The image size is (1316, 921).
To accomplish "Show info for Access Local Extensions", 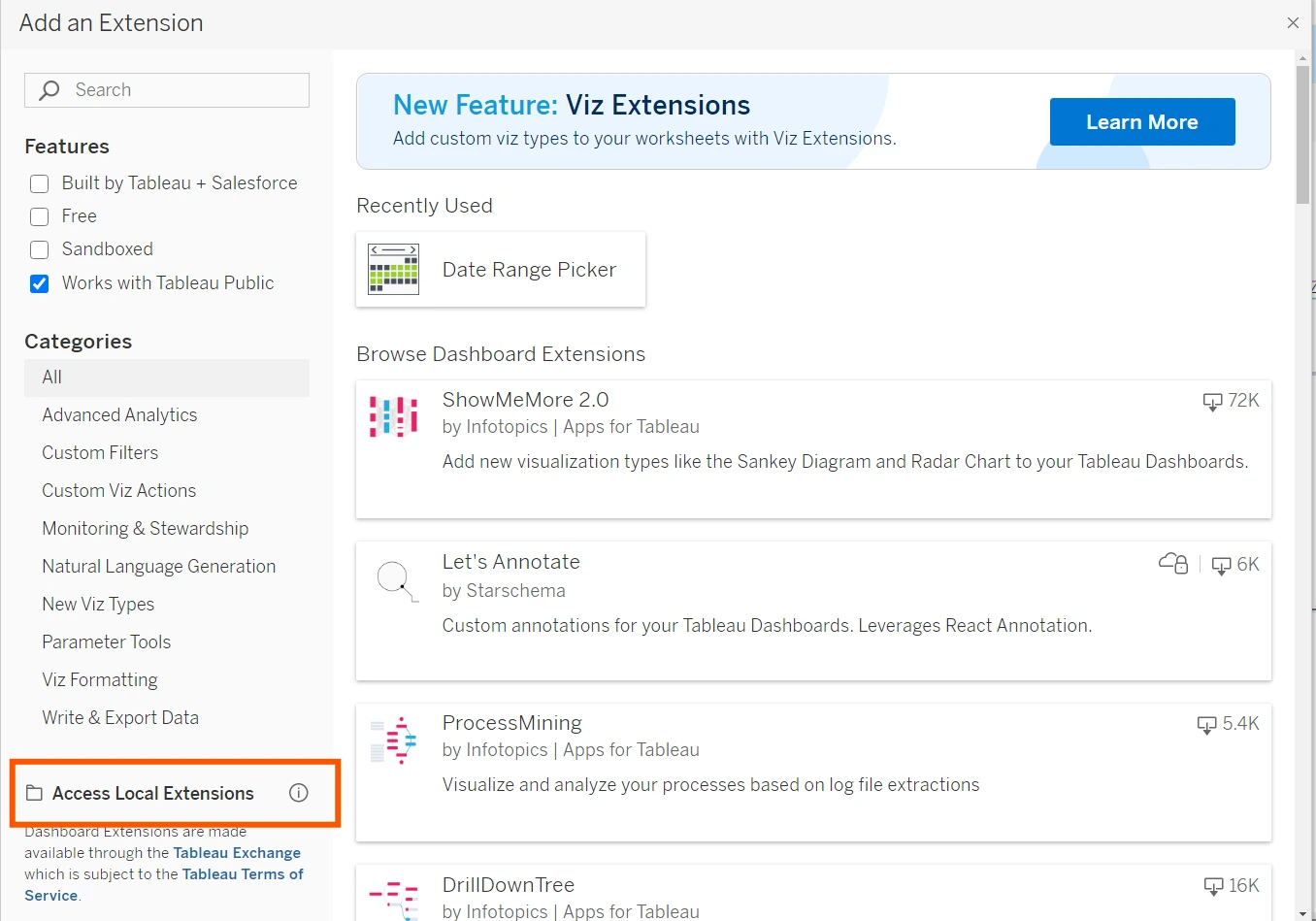I will [x=299, y=793].
